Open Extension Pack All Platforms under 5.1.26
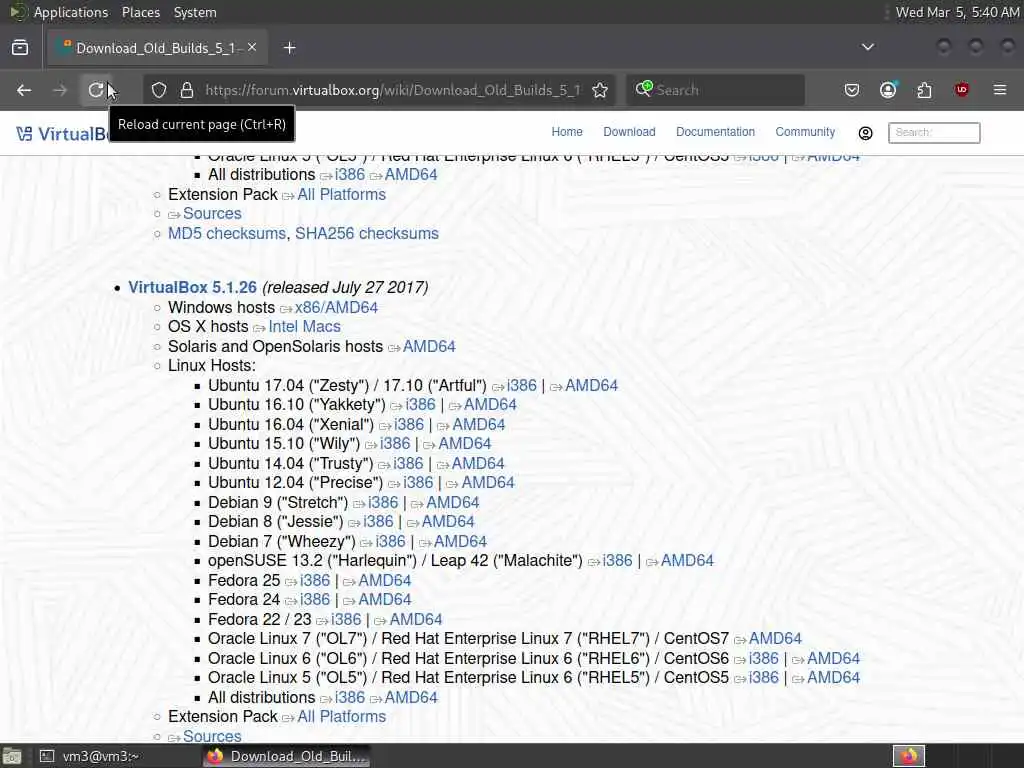 pyautogui.click(x=342, y=716)
